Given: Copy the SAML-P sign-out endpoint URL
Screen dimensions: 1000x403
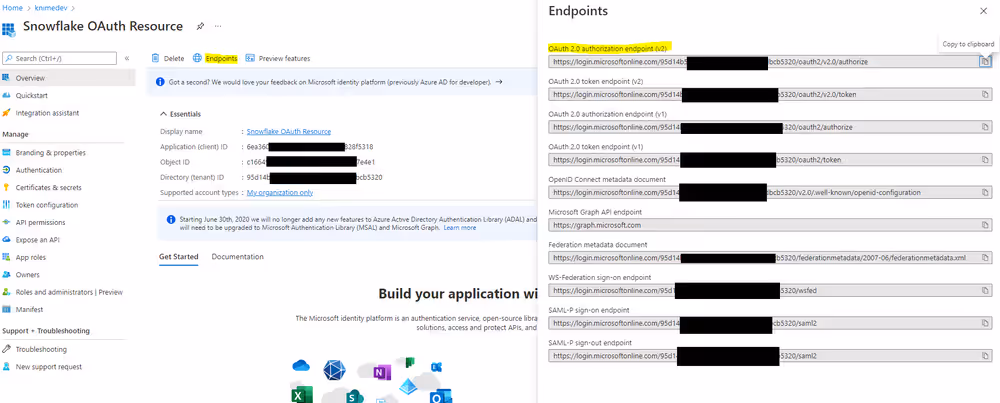Looking at the screenshot, I should click(984, 356).
